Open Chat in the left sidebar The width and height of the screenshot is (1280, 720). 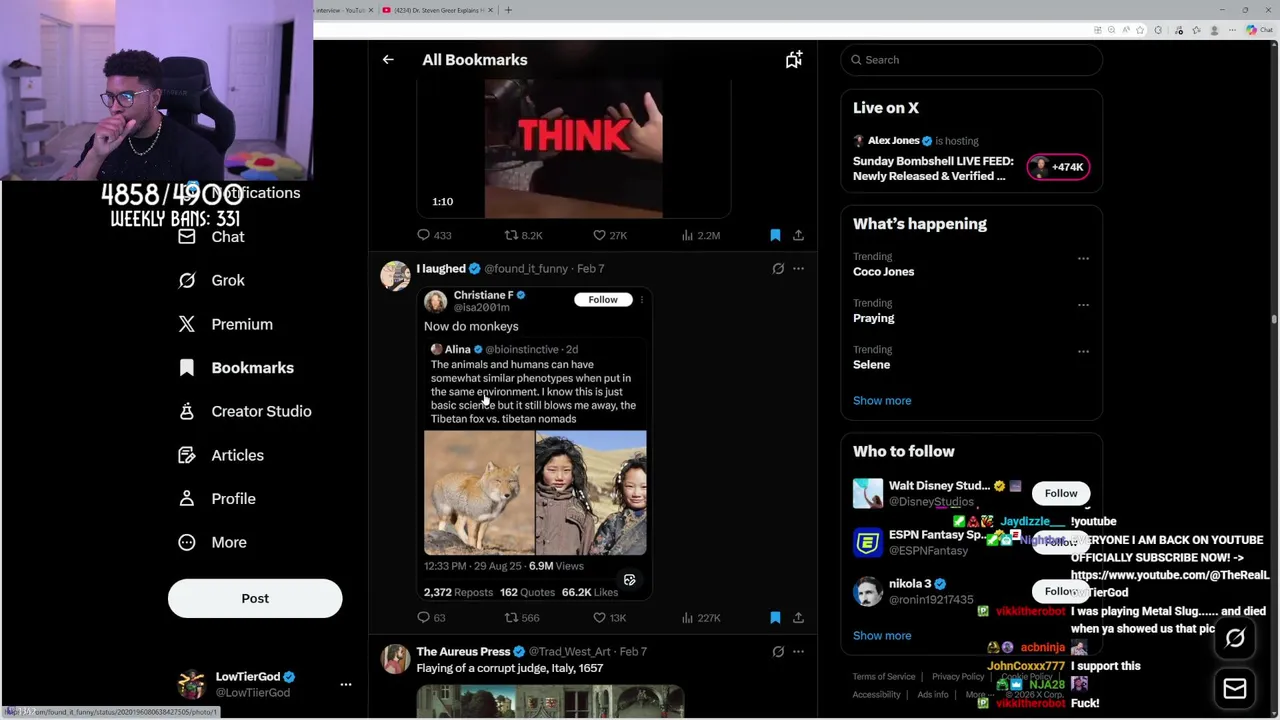[x=227, y=237]
